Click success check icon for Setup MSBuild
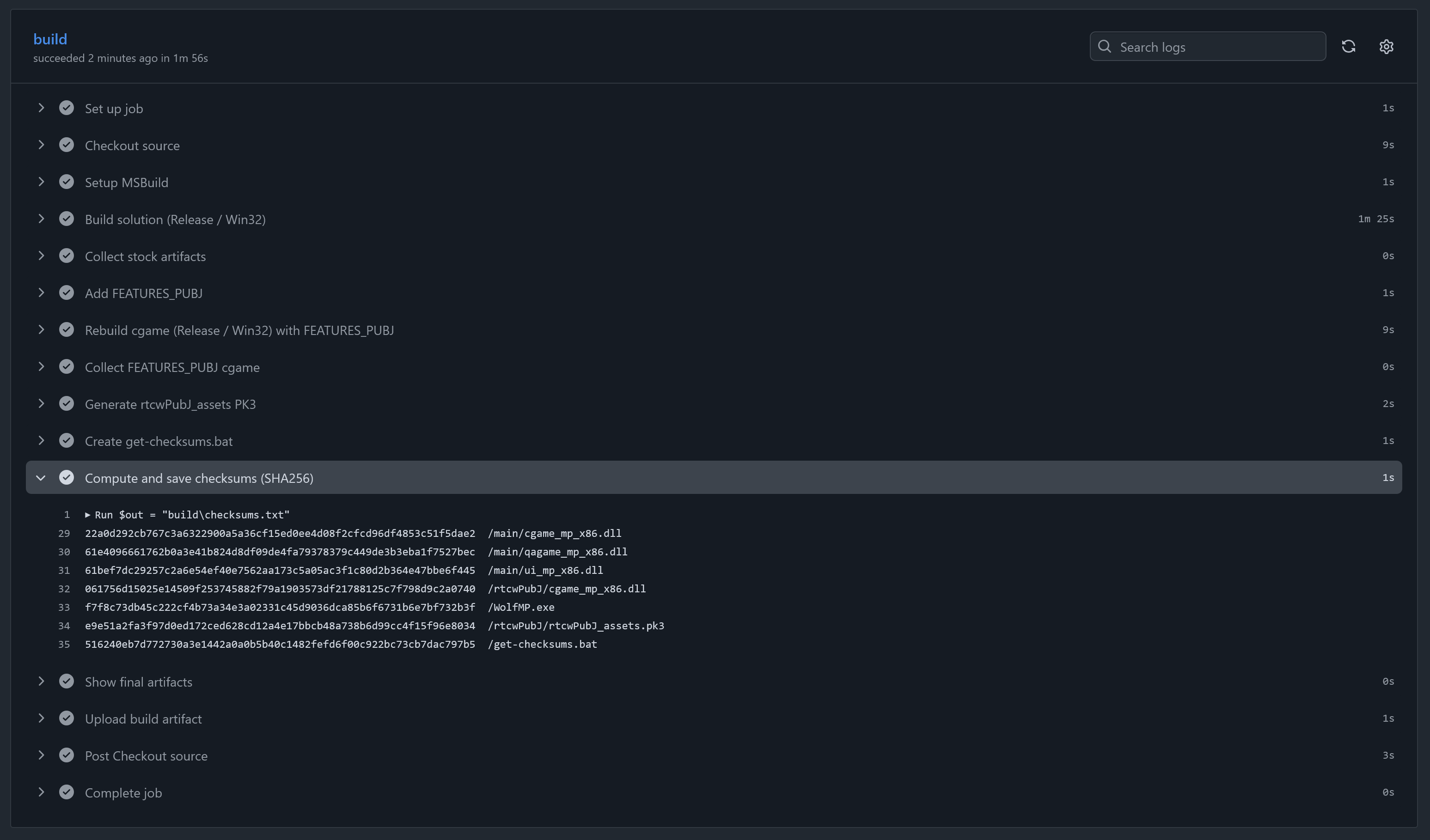 tap(67, 182)
